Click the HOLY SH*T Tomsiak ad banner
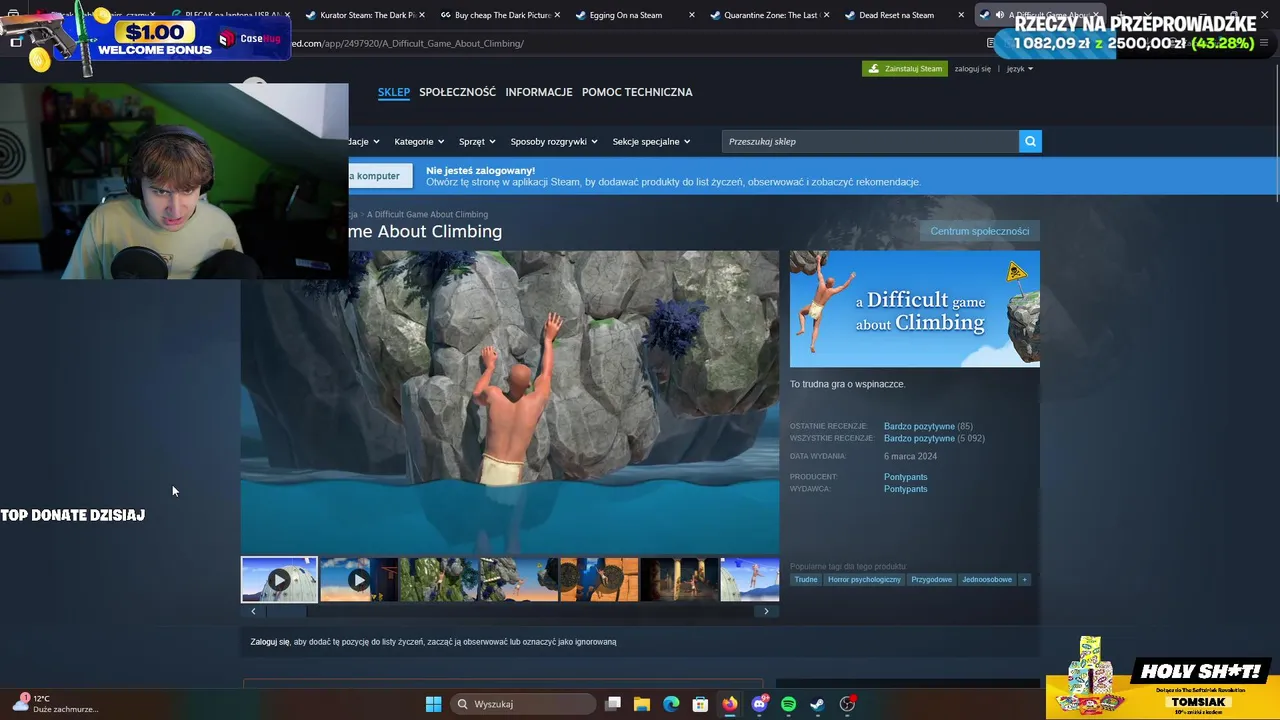 (1162, 677)
